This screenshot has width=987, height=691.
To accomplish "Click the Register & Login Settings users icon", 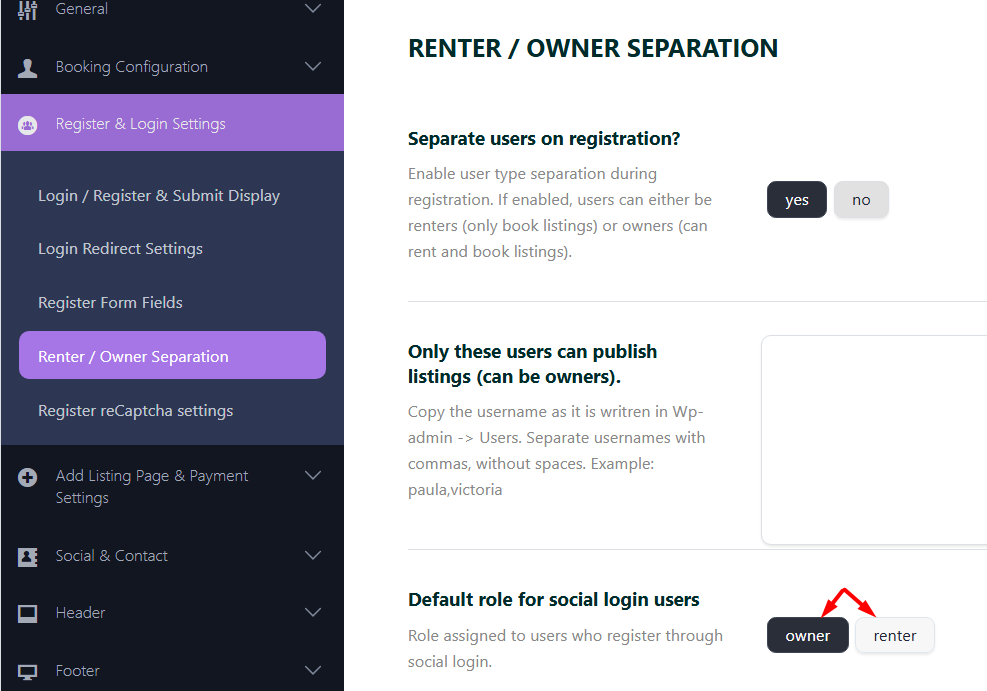I will pyautogui.click(x=28, y=125).
